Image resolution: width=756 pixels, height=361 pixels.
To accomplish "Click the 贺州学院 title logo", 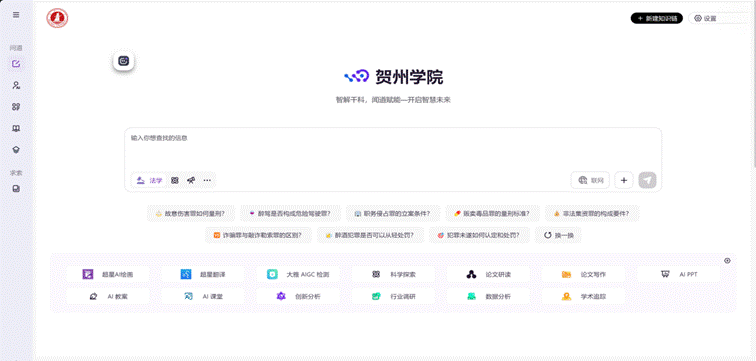I will [x=393, y=77].
